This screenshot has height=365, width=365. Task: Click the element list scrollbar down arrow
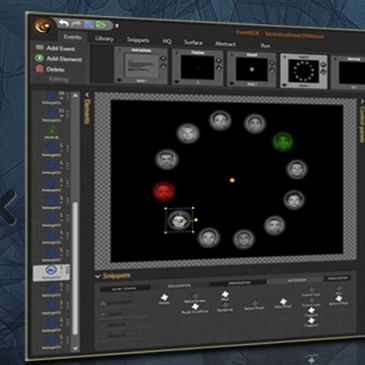[x=76, y=348]
